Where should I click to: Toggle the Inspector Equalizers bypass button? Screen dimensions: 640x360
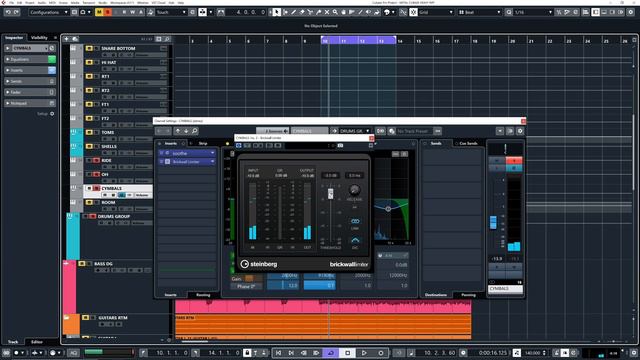[52, 59]
